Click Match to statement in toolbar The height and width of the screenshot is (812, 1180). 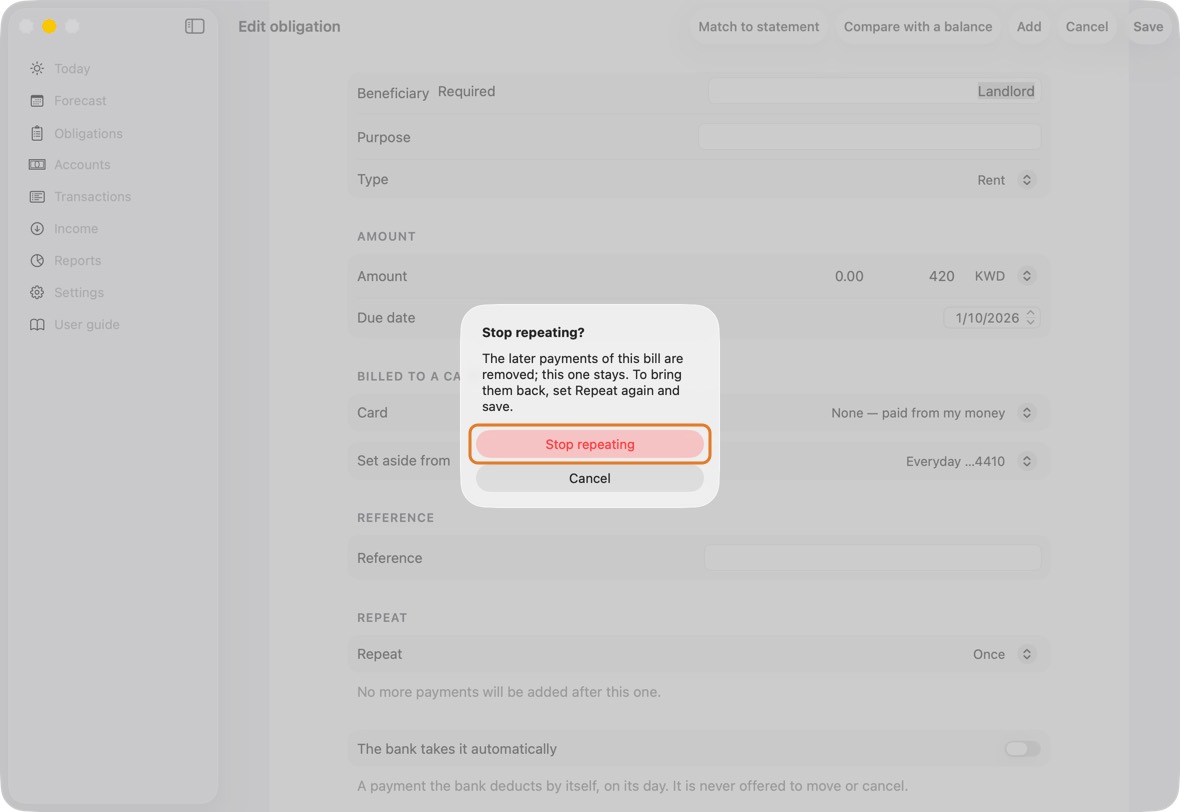(759, 26)
